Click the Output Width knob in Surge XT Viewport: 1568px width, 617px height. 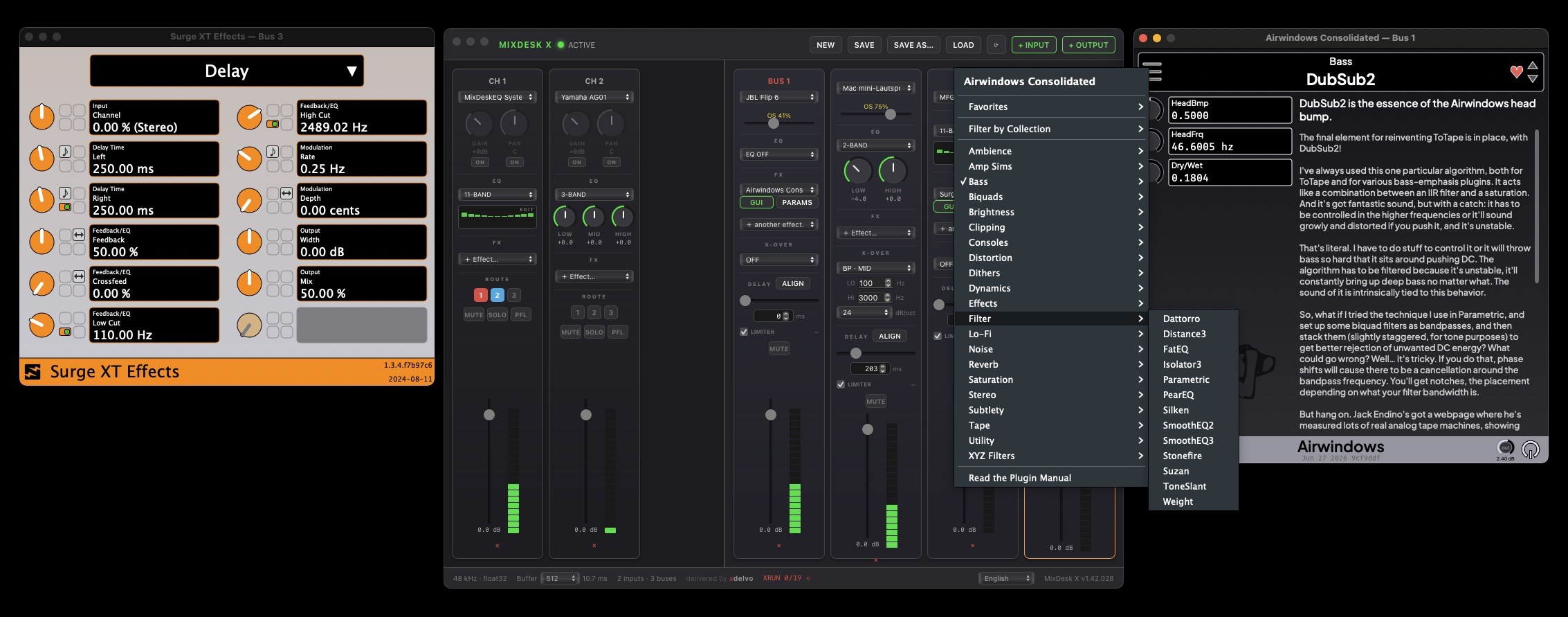tap(249, 242)
